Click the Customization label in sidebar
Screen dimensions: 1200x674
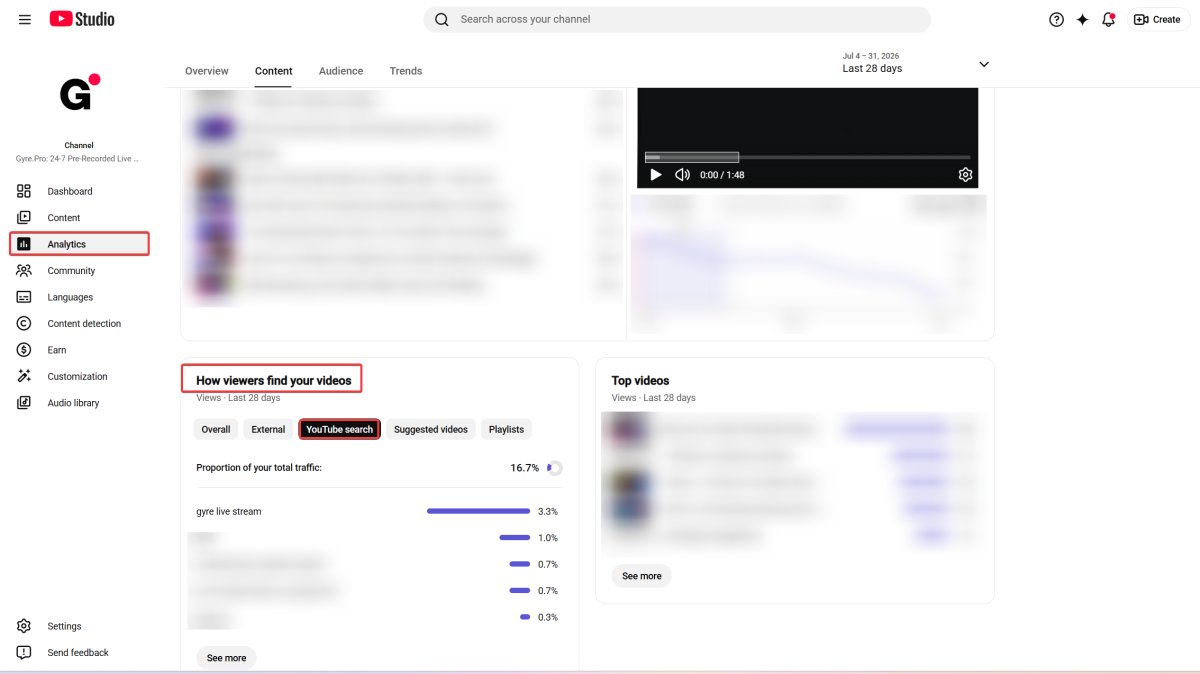(x=77, y=376)
